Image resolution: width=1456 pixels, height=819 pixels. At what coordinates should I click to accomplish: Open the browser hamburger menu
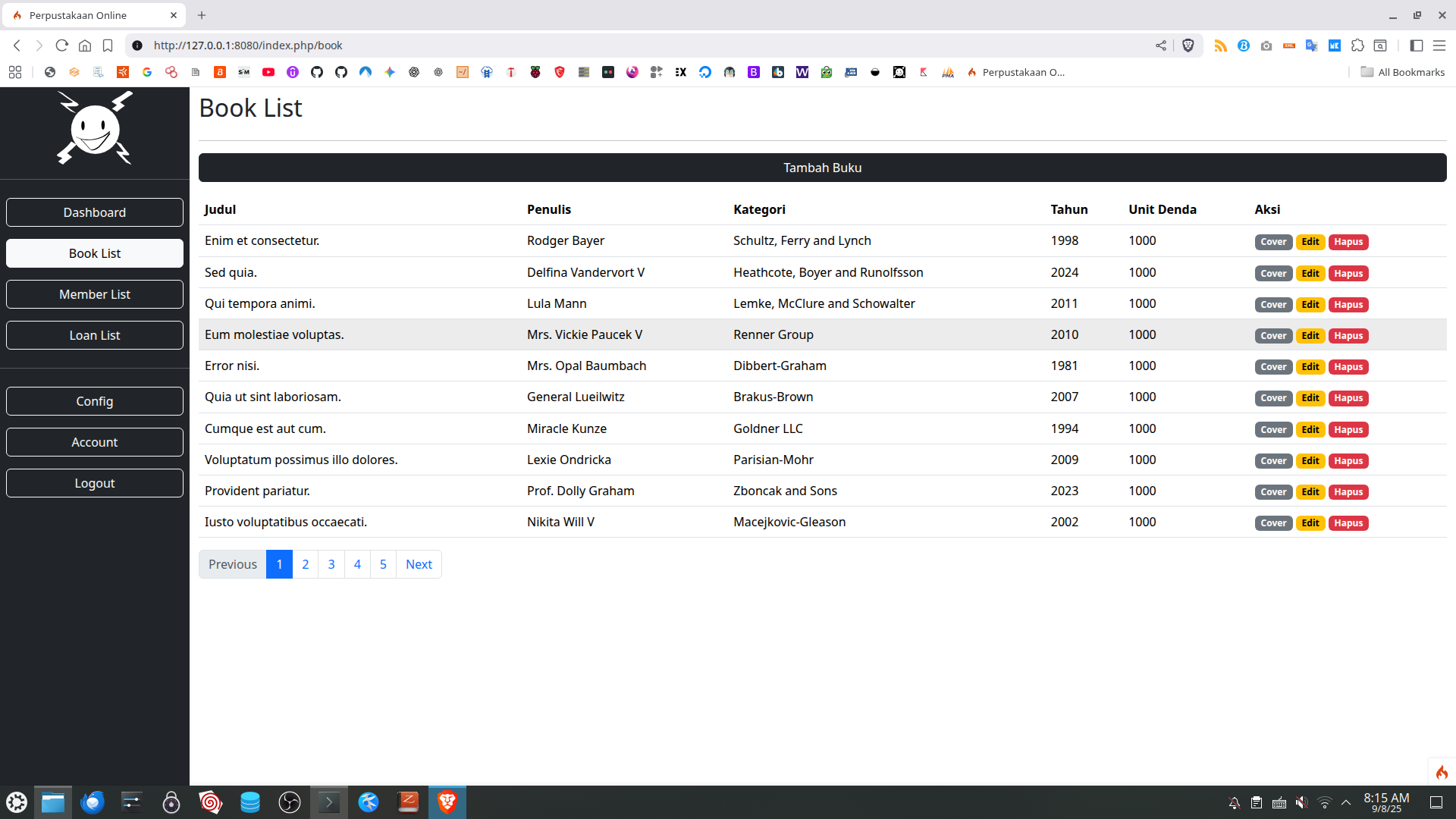click(x=1439, y=45)
